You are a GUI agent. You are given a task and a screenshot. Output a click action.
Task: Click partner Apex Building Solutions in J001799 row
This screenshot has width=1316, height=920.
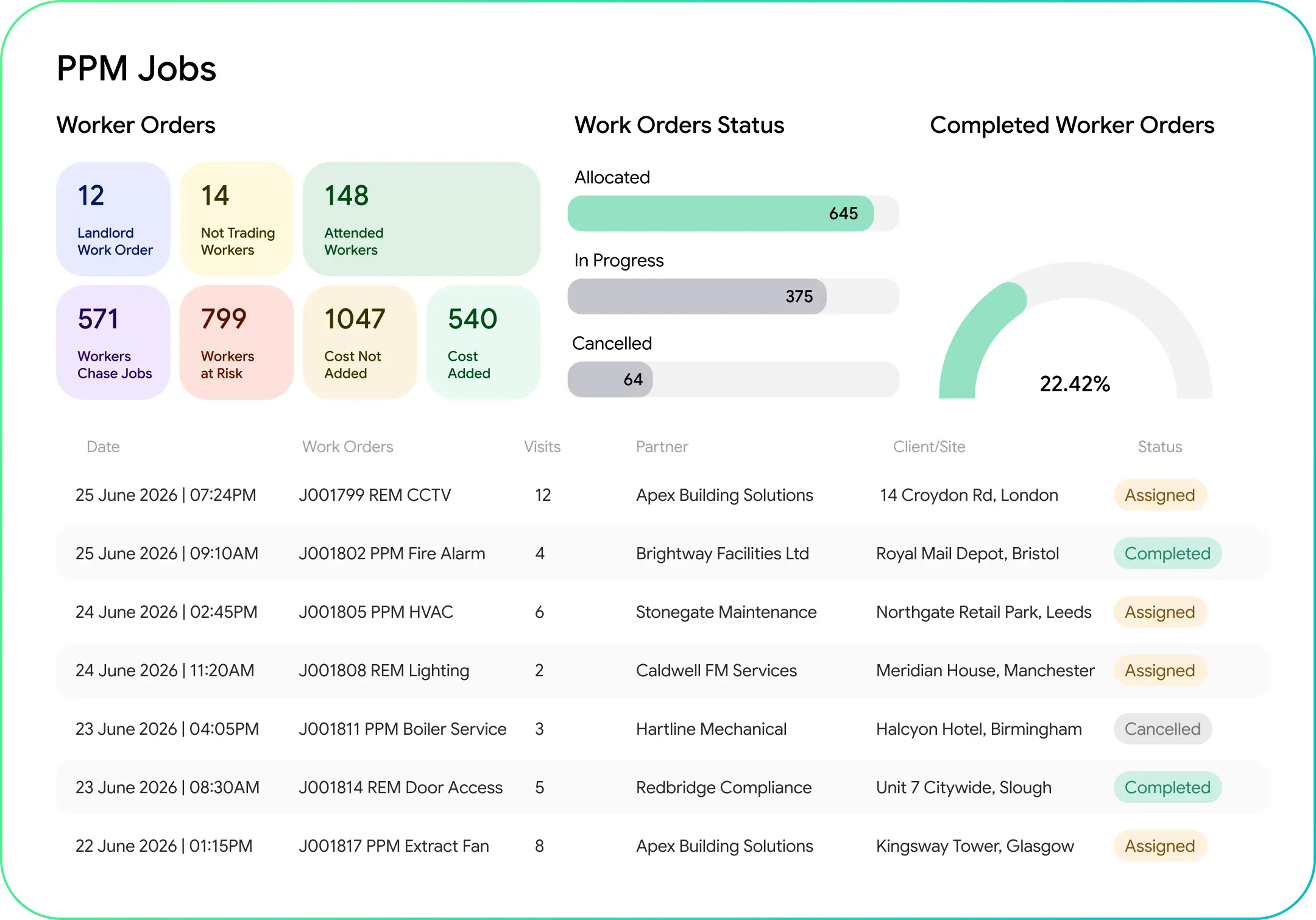(x=724, y=495)
